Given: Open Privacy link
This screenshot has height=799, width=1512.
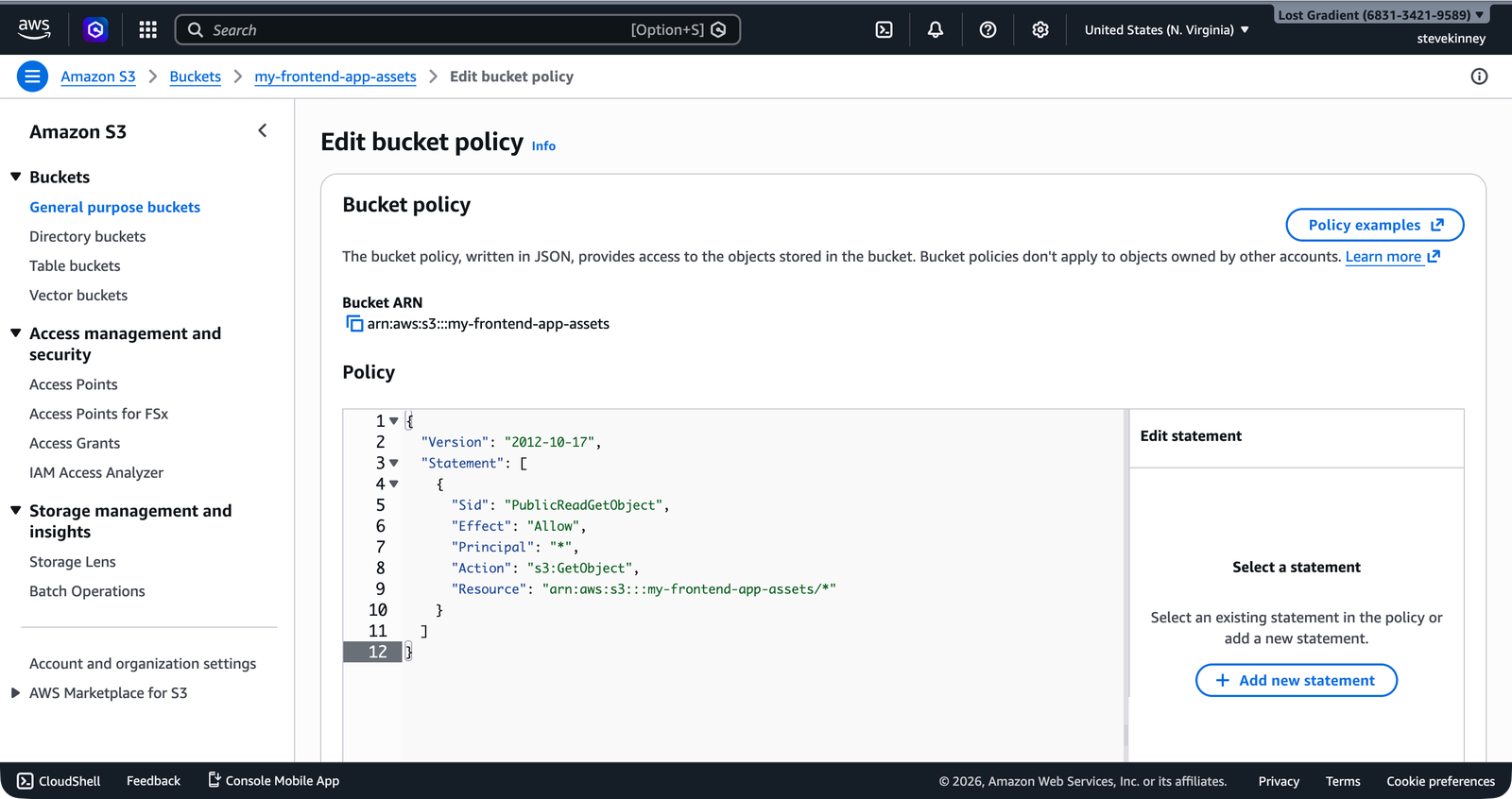Looking at the screenshot, I should pyautogui.click(x=1279, y=781).
